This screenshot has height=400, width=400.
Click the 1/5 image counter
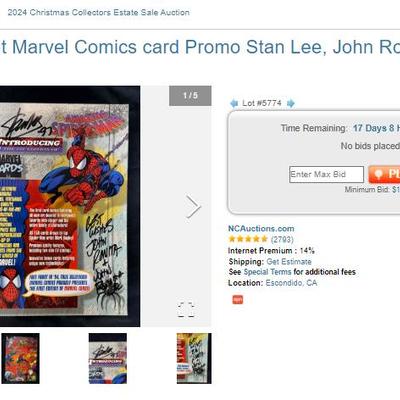pyautogui.click(x=190, y=96)
